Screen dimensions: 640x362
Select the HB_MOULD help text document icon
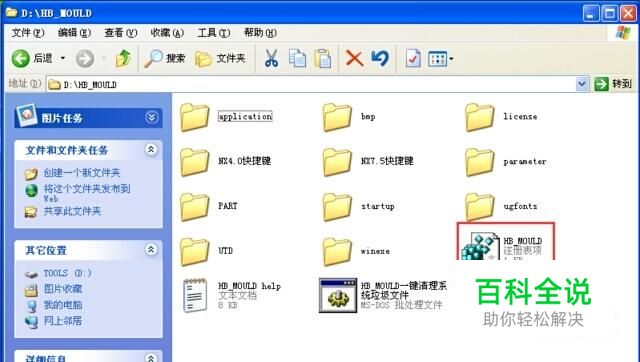[x=195, y=295]
